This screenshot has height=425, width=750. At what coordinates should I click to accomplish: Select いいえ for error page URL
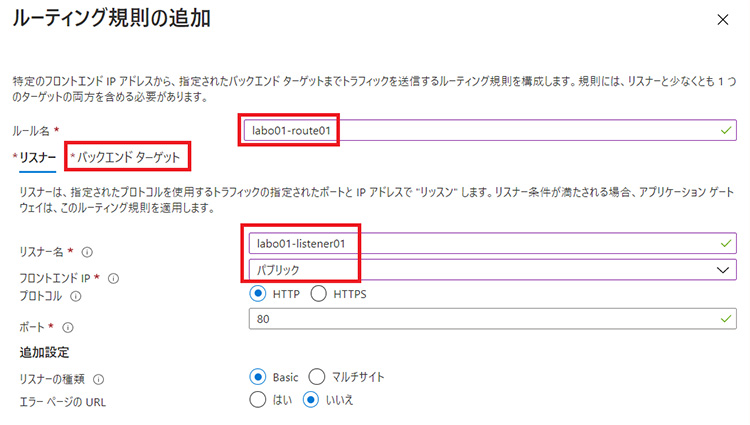coord(311,399)
